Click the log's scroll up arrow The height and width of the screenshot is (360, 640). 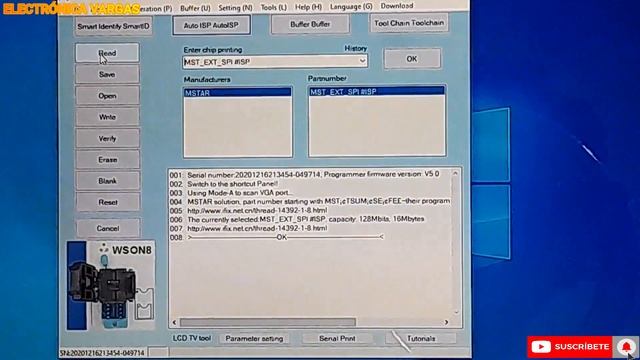click(x=455, y=173)
